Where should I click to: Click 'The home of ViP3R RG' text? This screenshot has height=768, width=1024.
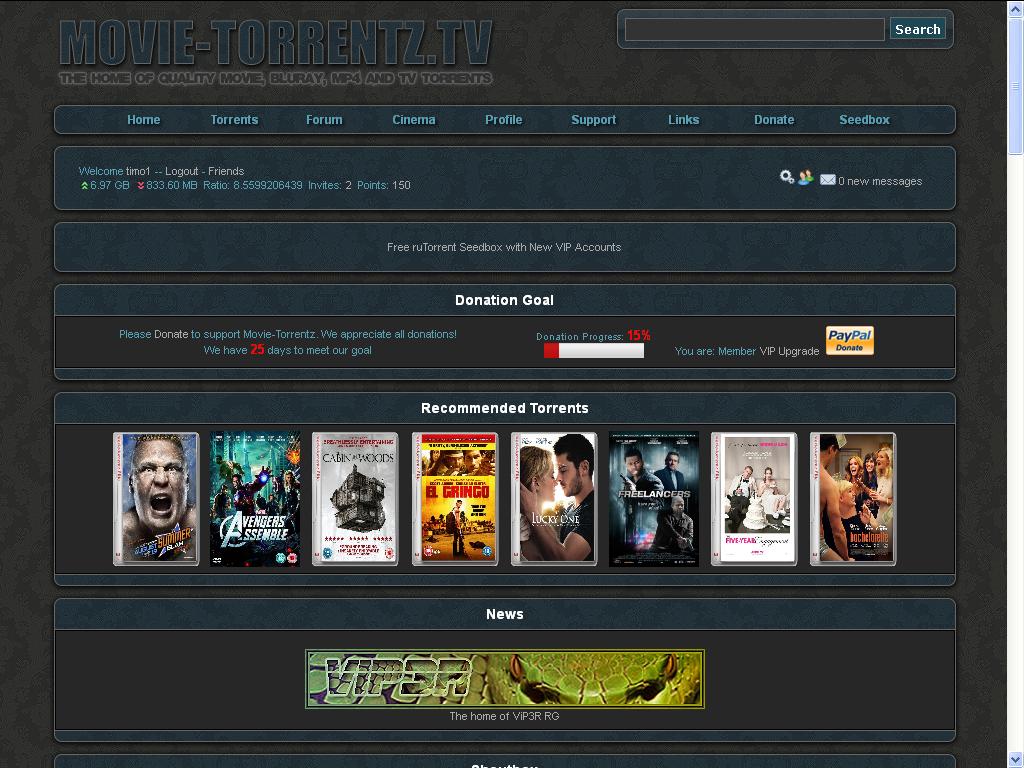pyautogui.click(x=504, y=716)
